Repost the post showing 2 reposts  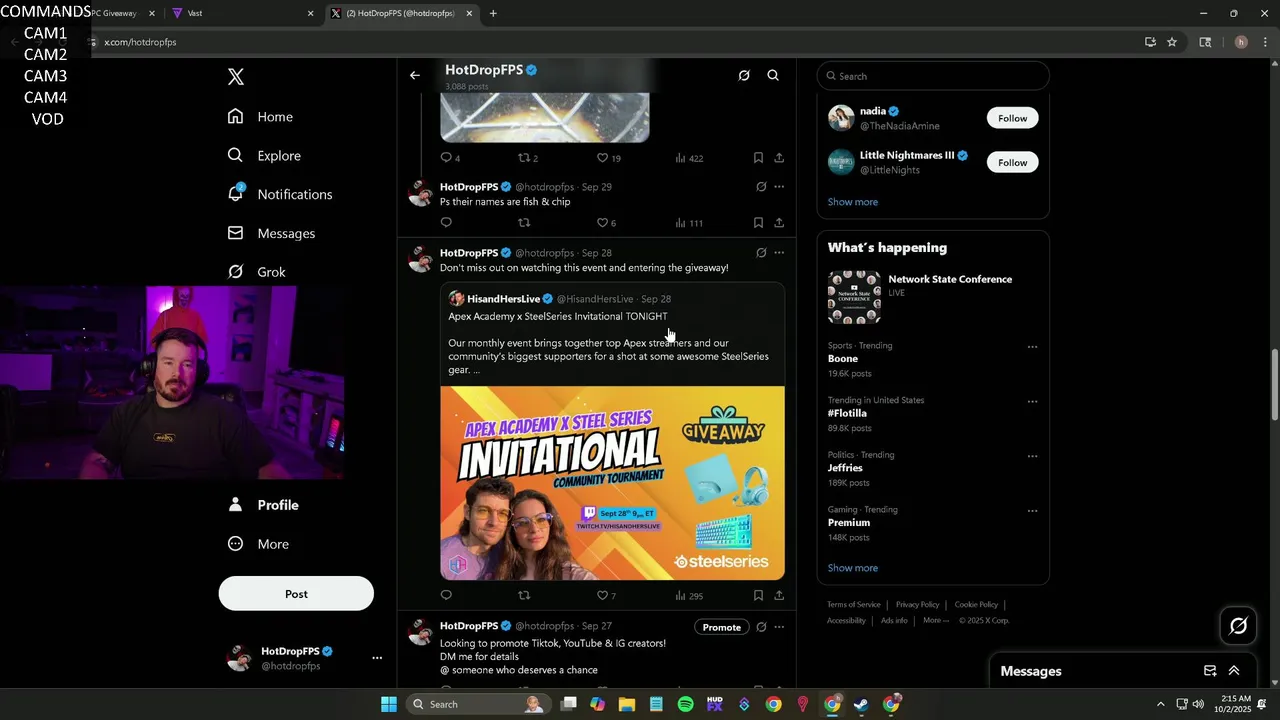point(524,158)
